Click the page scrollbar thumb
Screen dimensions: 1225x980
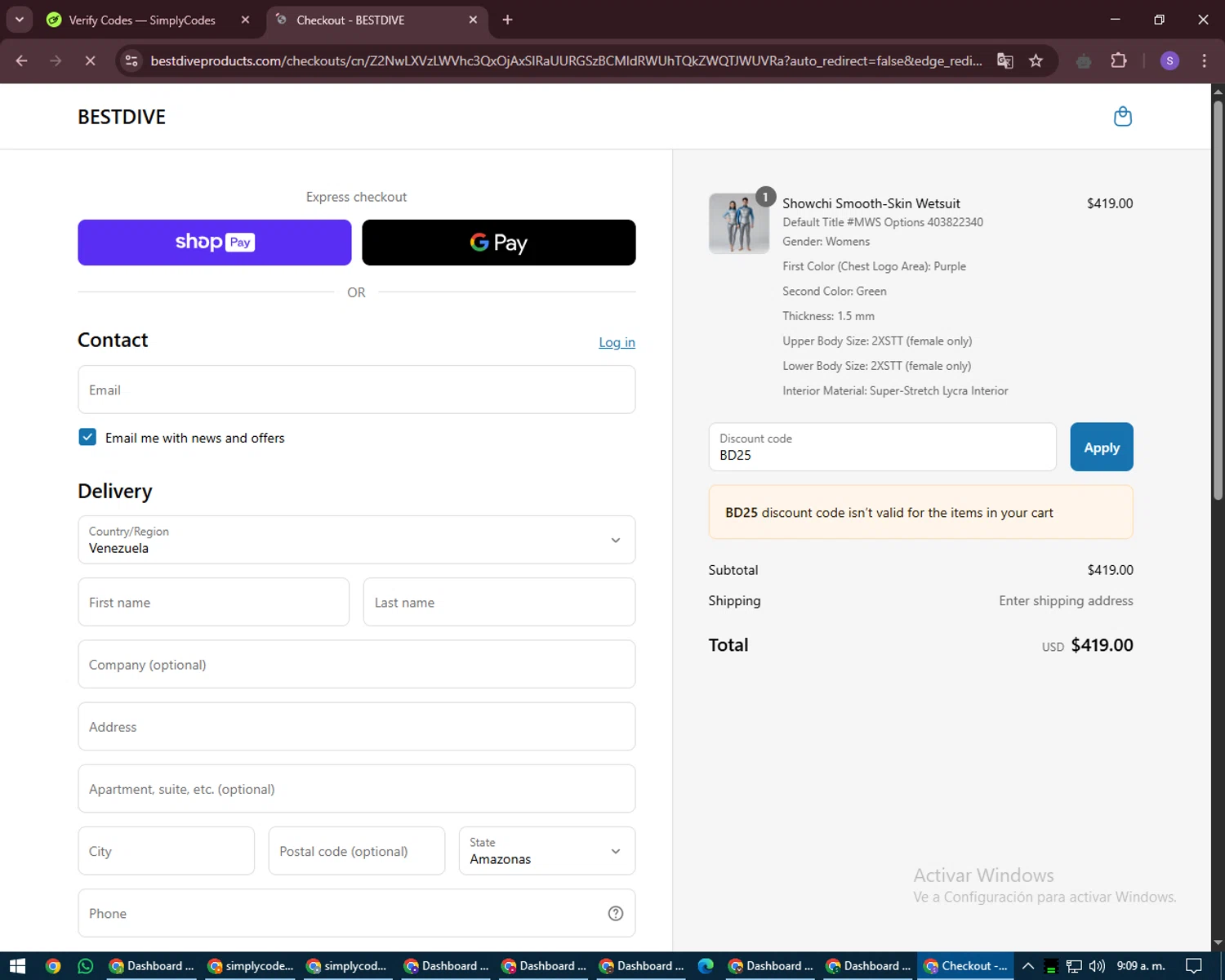pos(1218,302)
